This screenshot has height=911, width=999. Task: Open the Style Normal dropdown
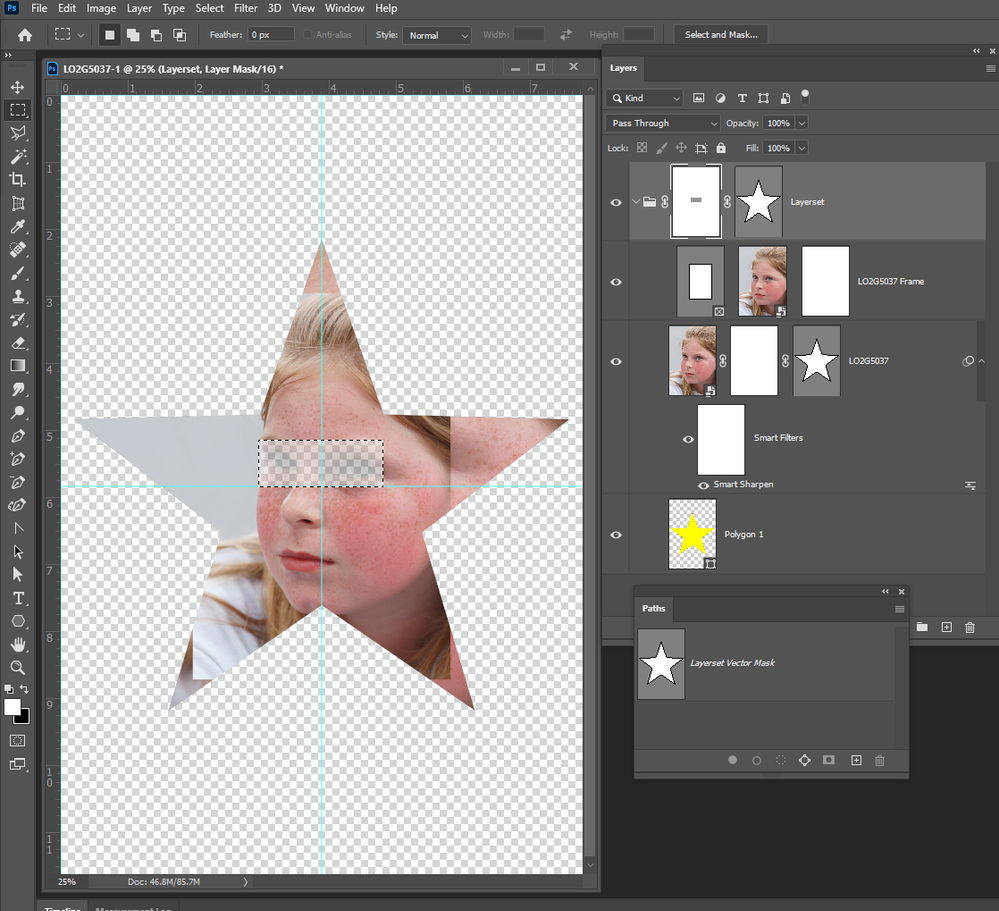coord(437,35)
